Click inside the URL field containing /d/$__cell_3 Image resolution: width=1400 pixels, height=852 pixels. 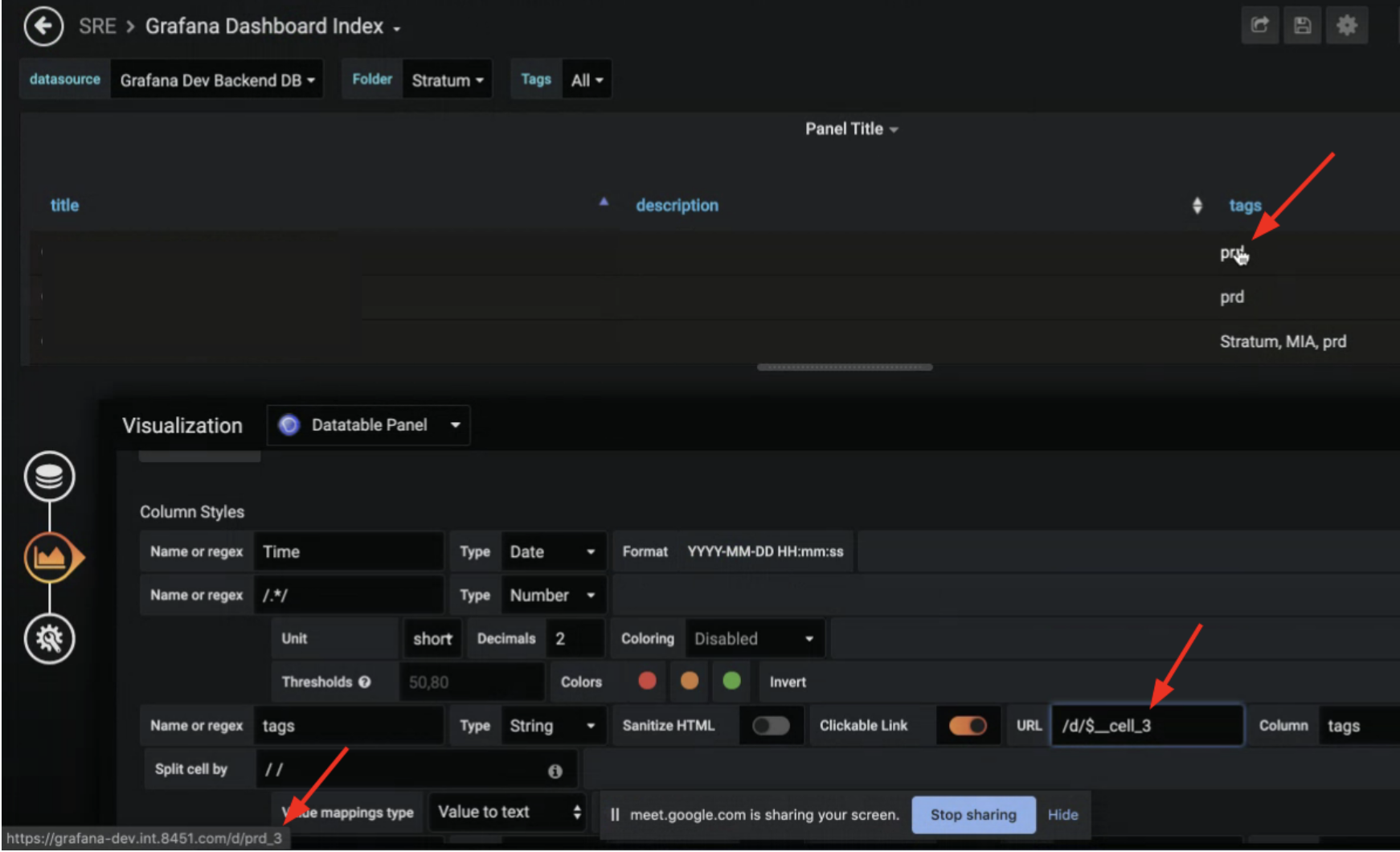(1147, 725)
